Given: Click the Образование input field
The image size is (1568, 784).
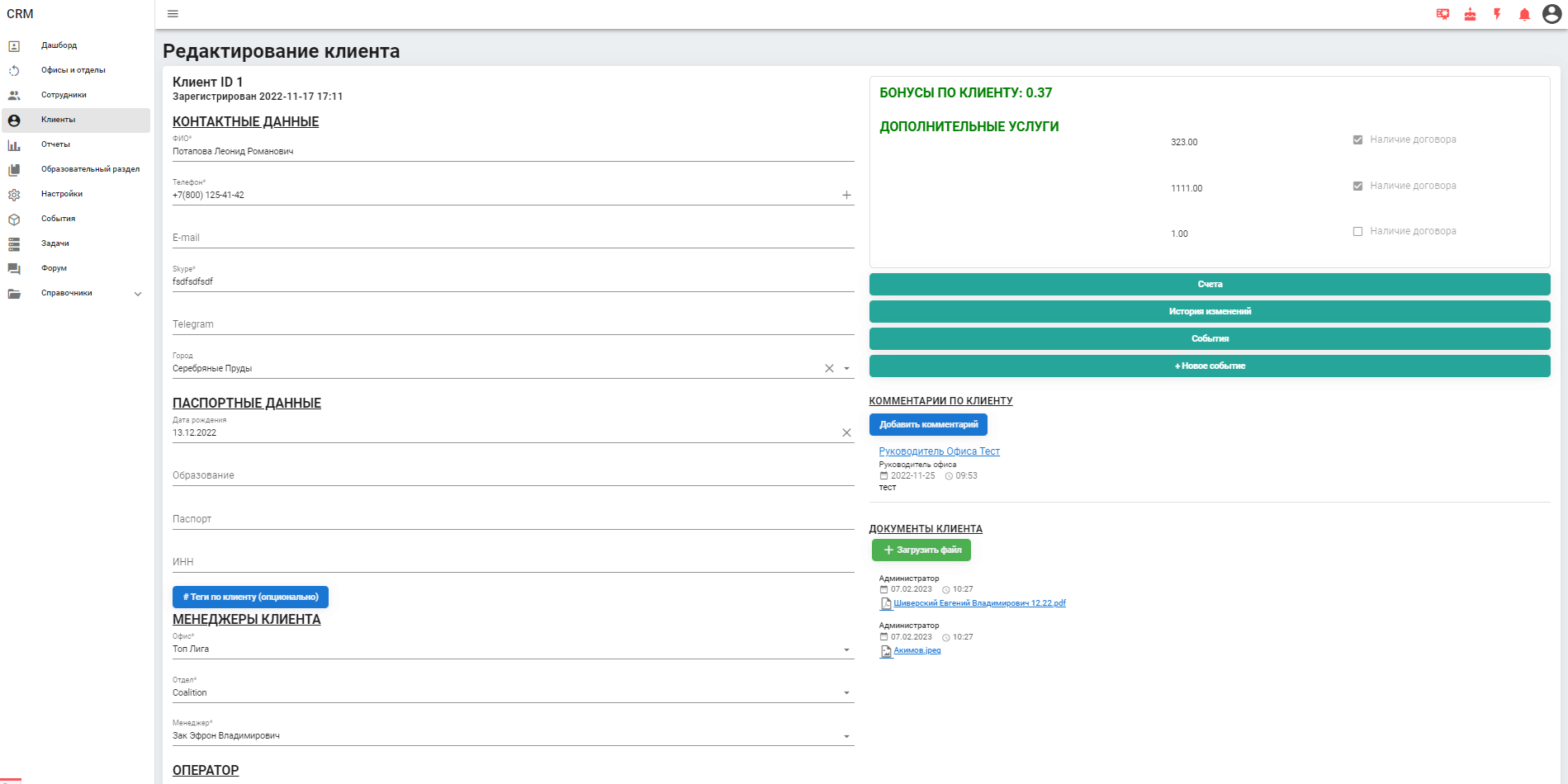Looking at the screenshot, I should pos(513,475).
